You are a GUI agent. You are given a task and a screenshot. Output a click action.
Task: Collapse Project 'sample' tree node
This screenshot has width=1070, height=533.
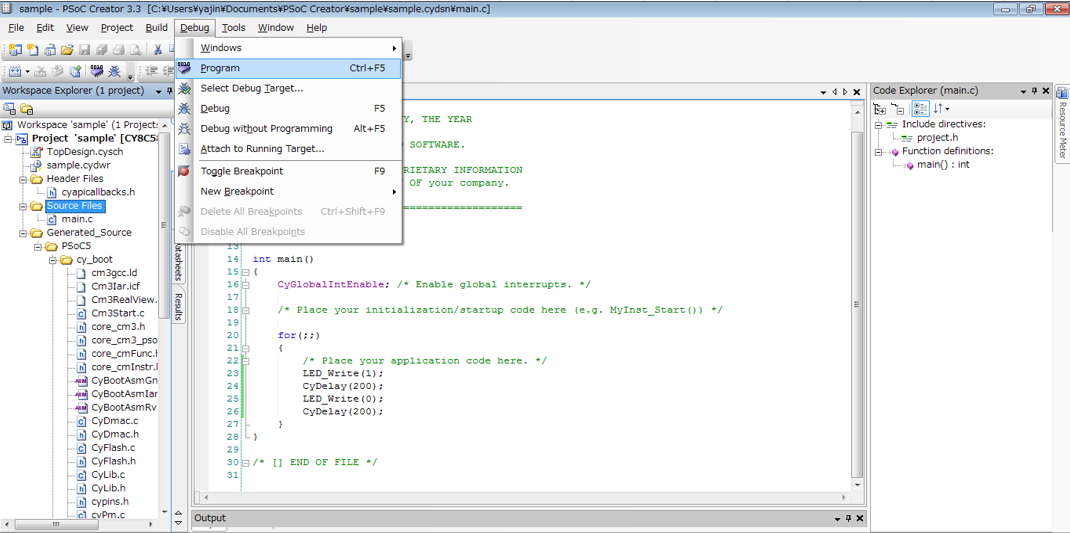point(8,139)
